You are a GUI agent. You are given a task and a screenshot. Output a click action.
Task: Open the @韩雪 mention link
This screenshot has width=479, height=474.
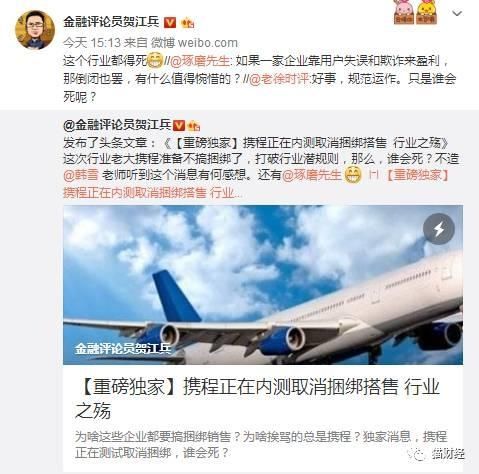pyautogui.click(x=81, y=175)
